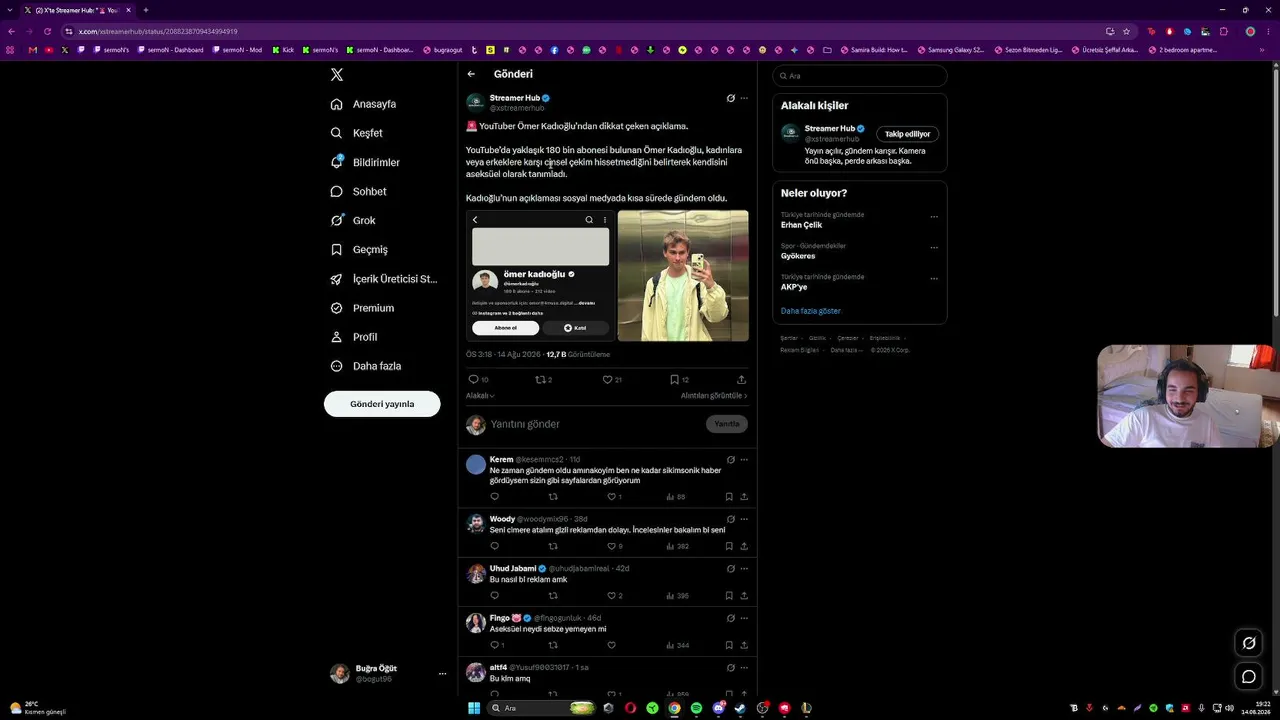The image size is (1280, 720).
Task: Open Streamer Hub's profile avatar on the post
Action: tap(476, 103)
